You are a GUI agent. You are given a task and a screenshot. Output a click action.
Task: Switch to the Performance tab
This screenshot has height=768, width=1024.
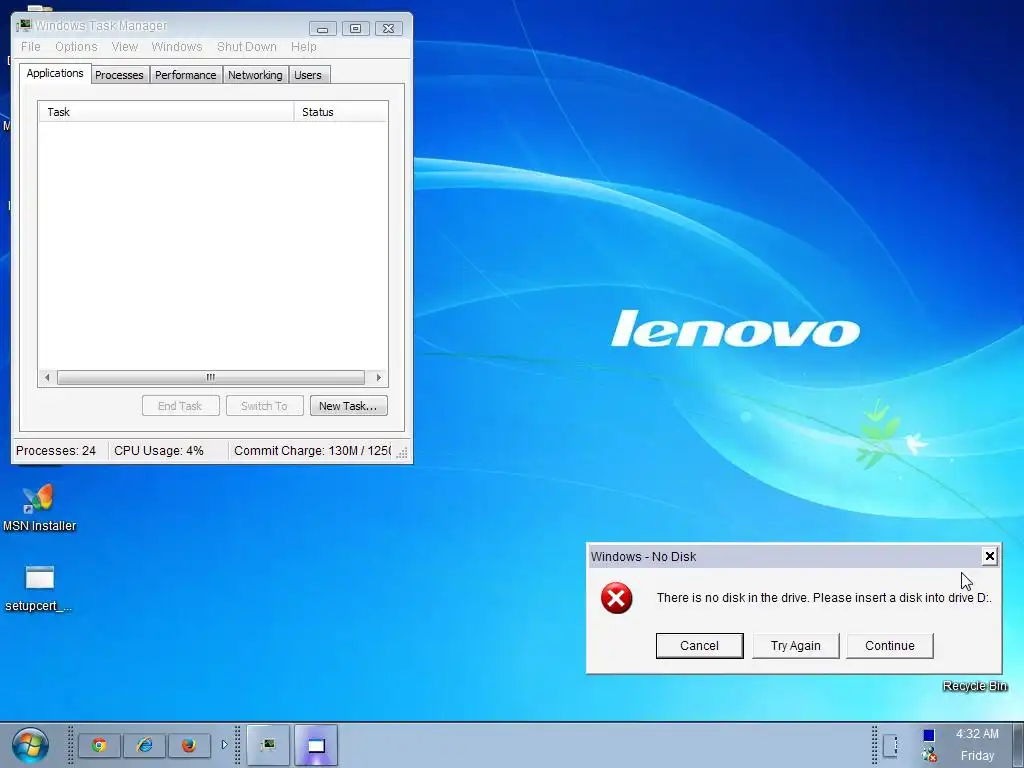185,75
